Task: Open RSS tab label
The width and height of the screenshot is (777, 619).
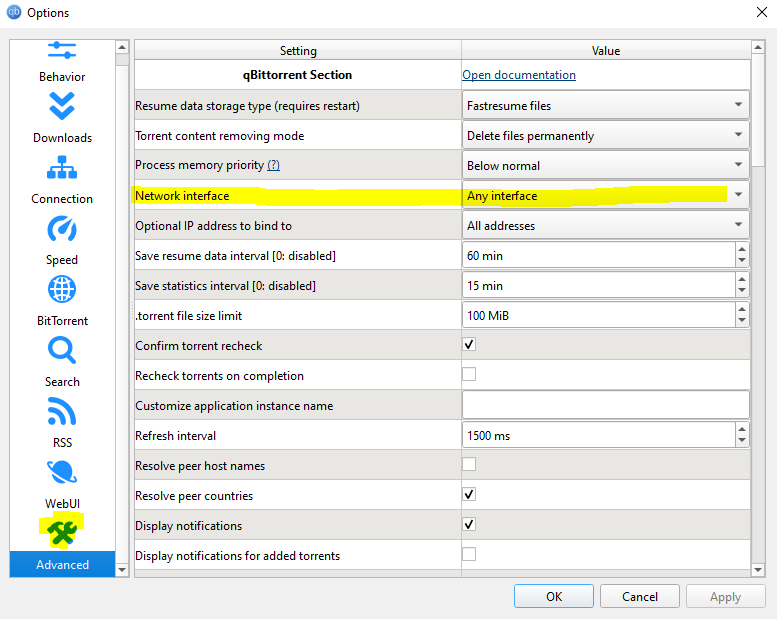Action: coord(62,443)
